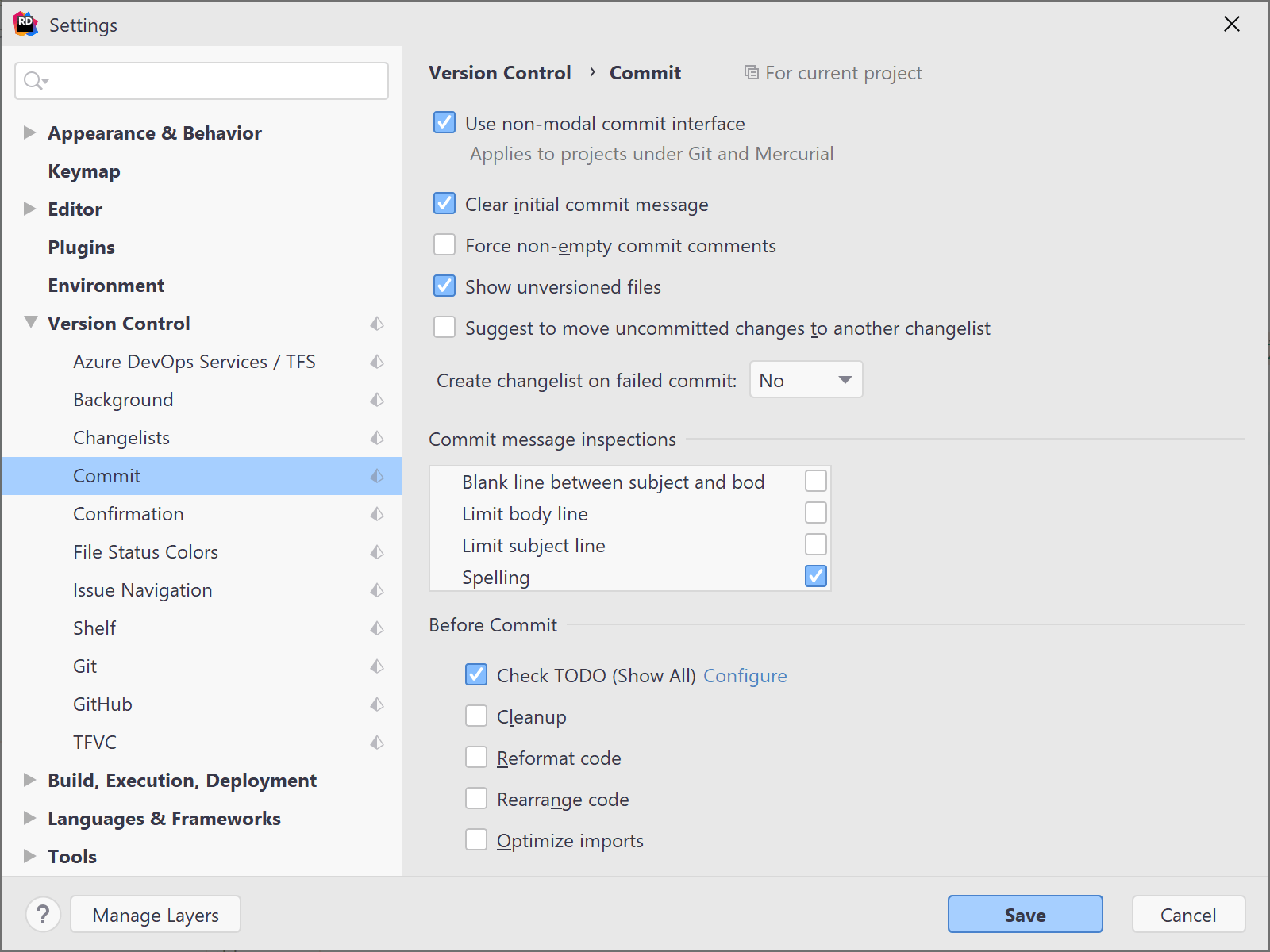Click the layer icon beside Version Control

click(377, 324)
